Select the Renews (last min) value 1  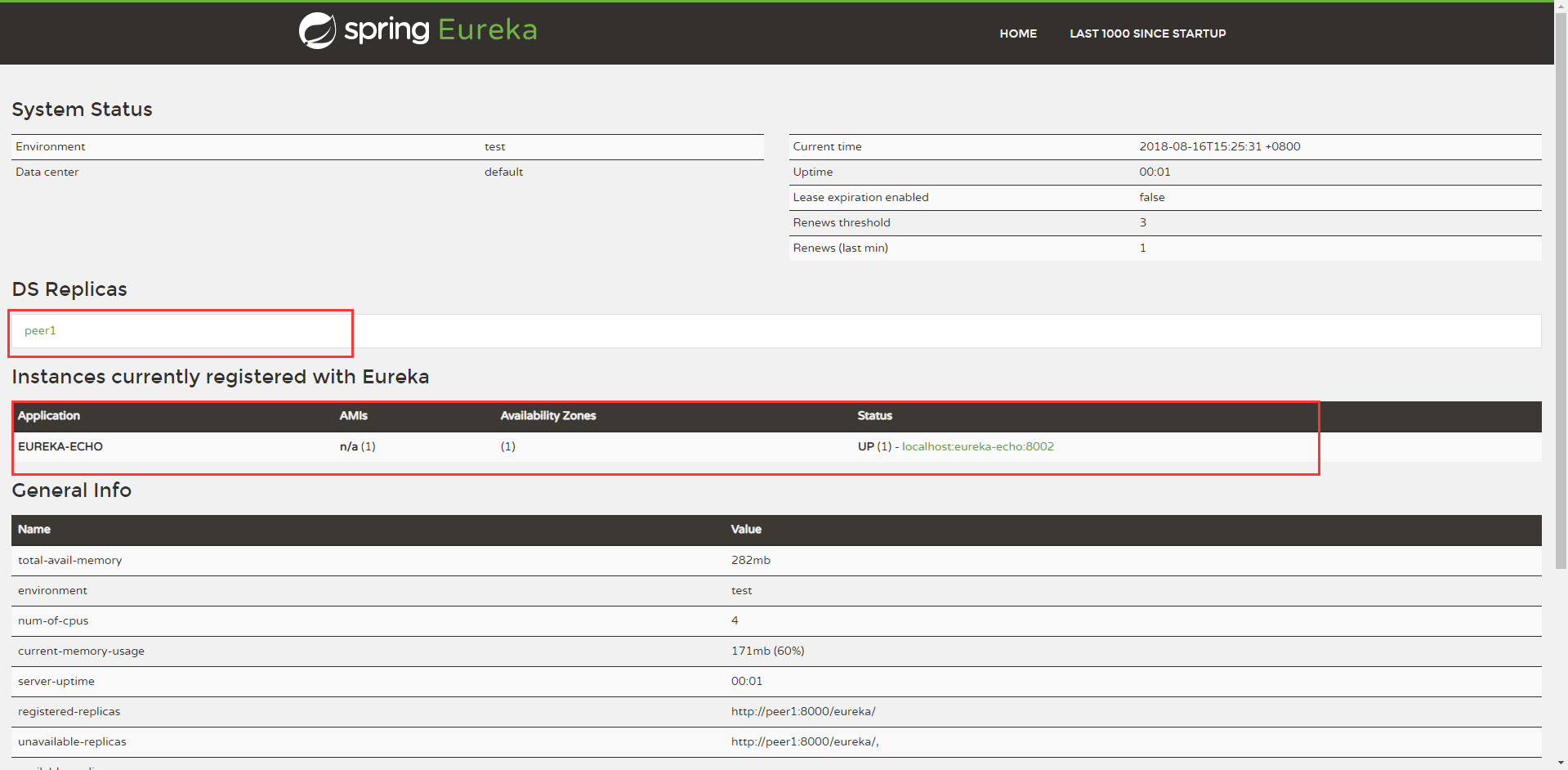point(1143,248)
